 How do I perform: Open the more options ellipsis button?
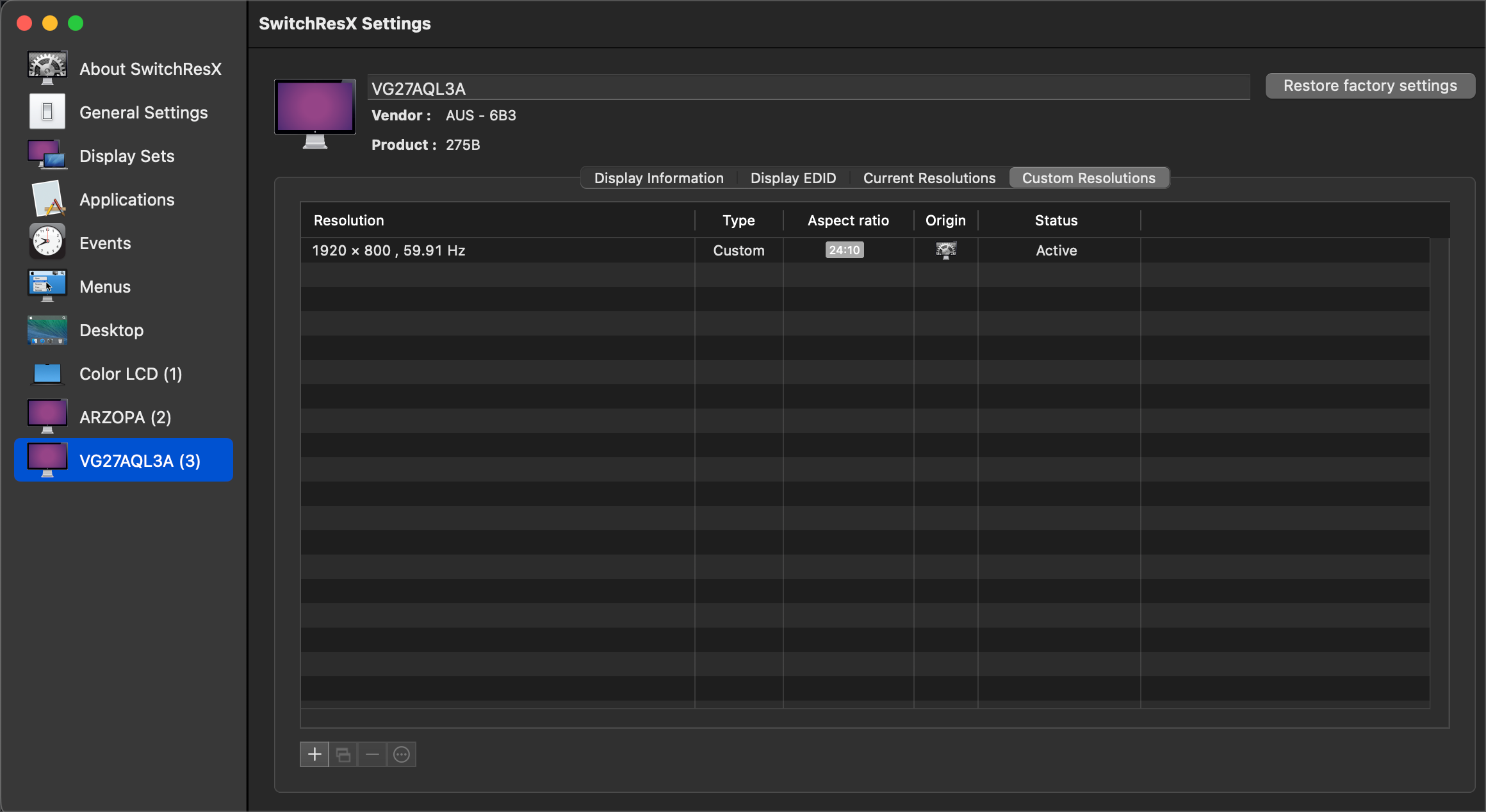[402, 754]
